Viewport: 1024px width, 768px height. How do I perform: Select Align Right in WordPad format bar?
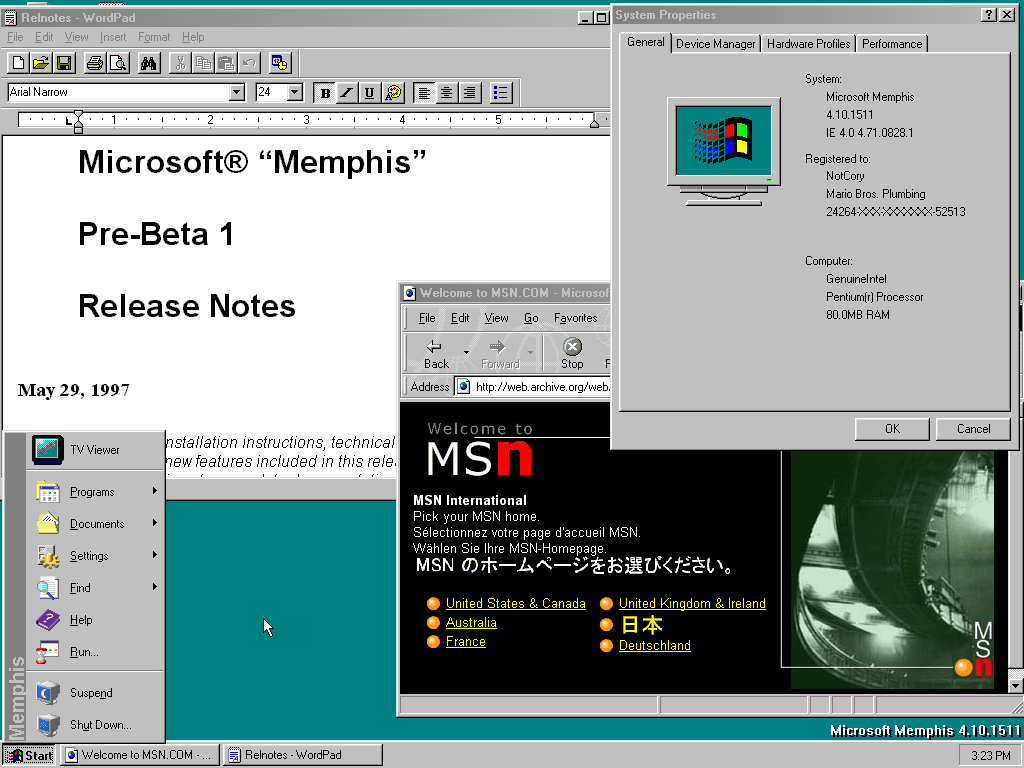(x=470, y=93)
